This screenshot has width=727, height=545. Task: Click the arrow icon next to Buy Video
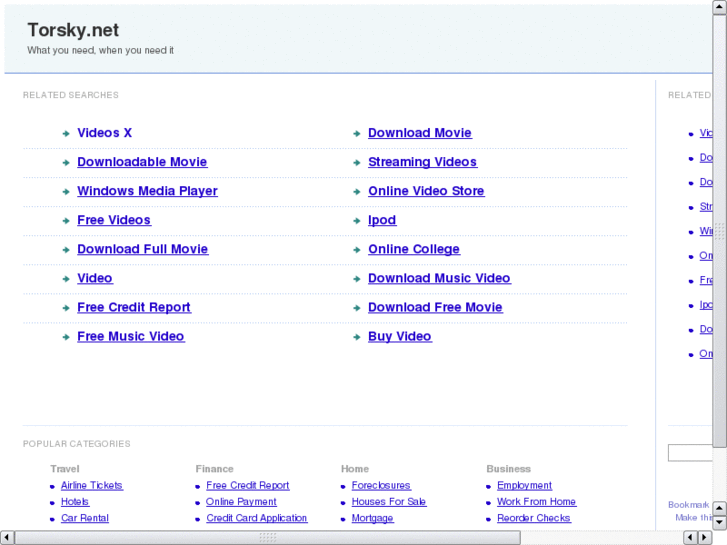click(357, 337)
